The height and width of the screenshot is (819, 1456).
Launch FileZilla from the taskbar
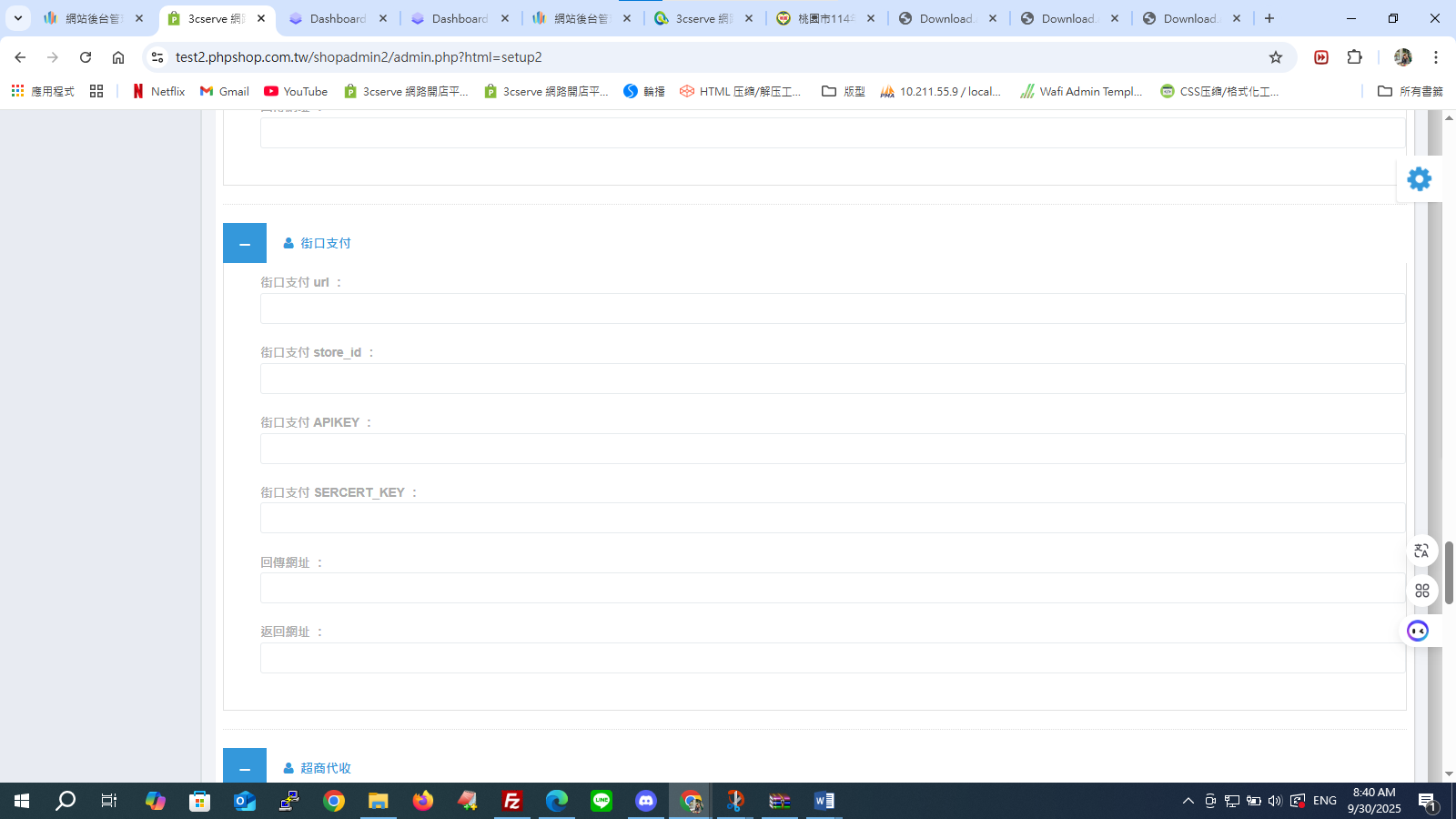click(x=512, y=801)
